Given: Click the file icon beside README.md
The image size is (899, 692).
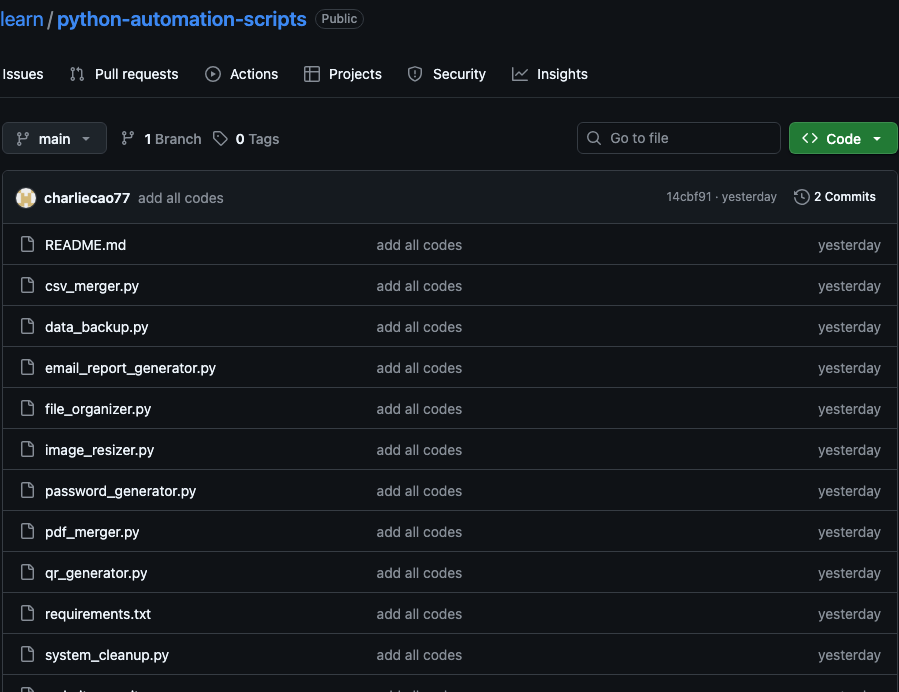Looking at the screenshot, I should (x=27, y=245).
